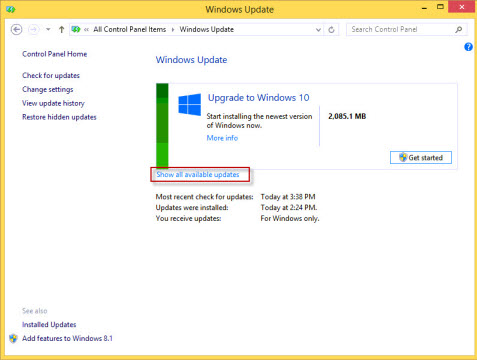Click Show all available updates
This screenshot has width=477, height=360.
(x=198, y=174)
